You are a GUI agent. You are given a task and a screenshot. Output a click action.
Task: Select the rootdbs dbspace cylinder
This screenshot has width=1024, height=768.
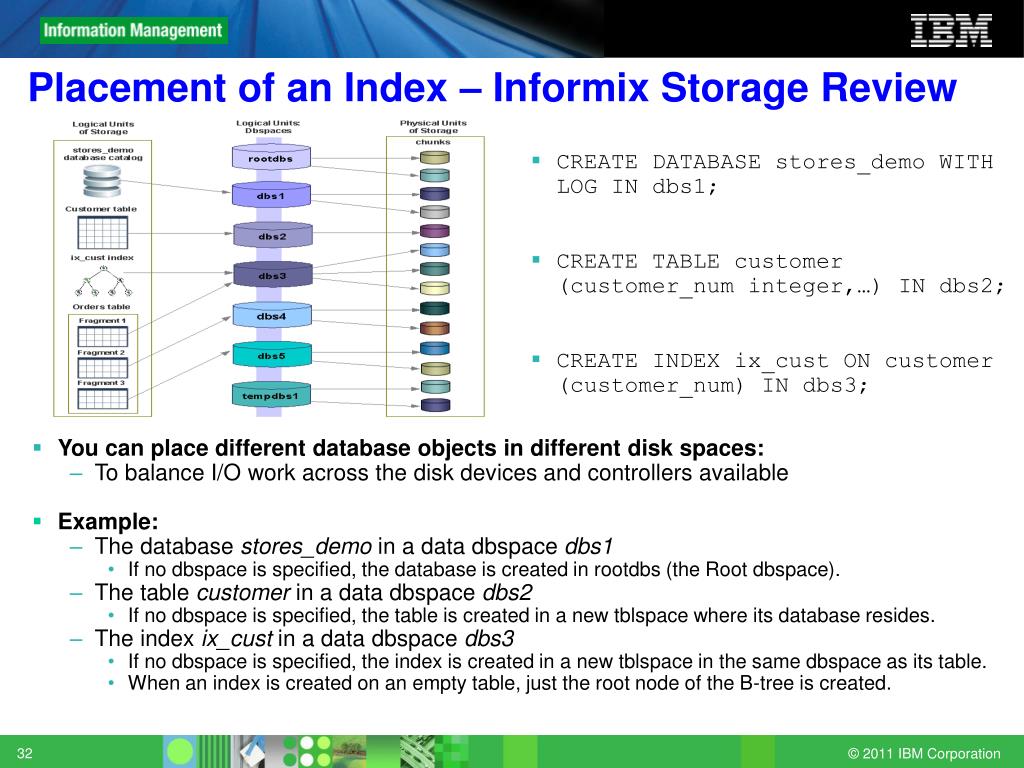tap(271, 158)
